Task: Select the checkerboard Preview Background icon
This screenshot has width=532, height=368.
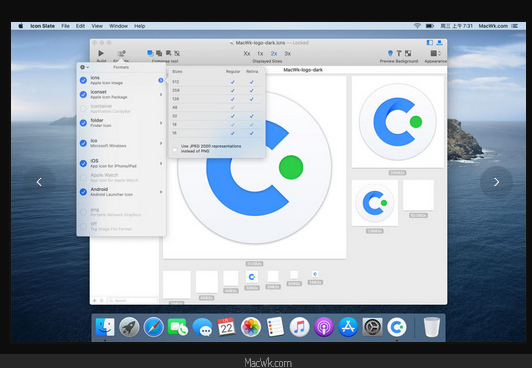Action: [408, 53]
